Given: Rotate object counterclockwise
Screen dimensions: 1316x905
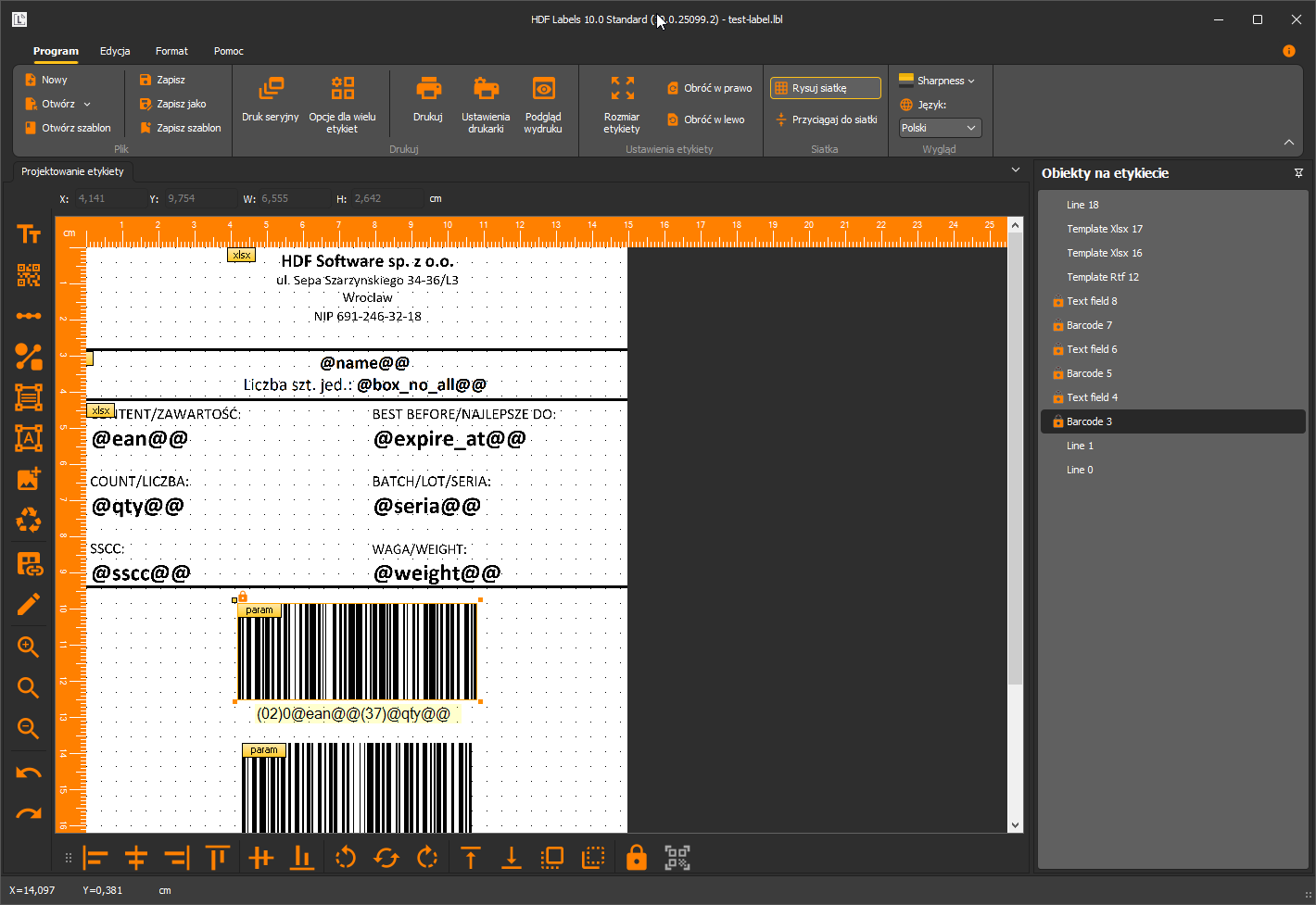Looking at the screenshot, I should tap(346, 858).
